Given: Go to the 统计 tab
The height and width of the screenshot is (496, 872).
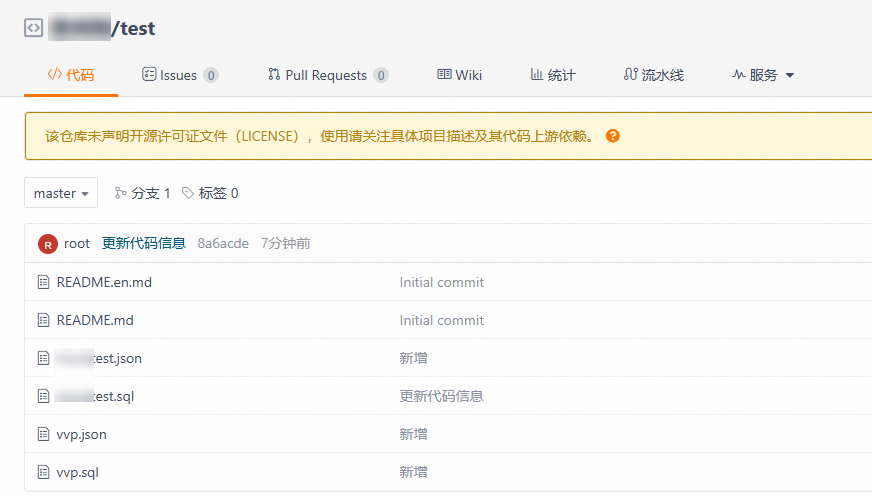Looking at the screenshot, I should (553, 75).
